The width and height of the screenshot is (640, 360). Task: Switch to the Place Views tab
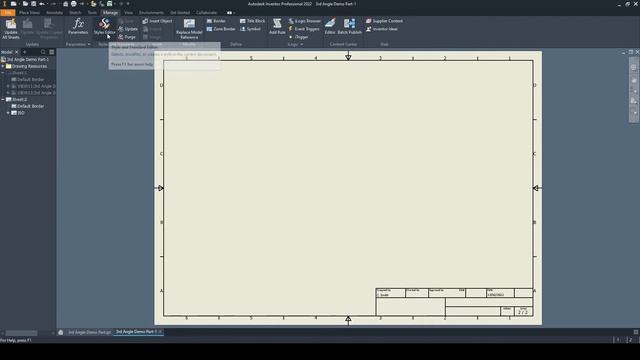(29, 13)
